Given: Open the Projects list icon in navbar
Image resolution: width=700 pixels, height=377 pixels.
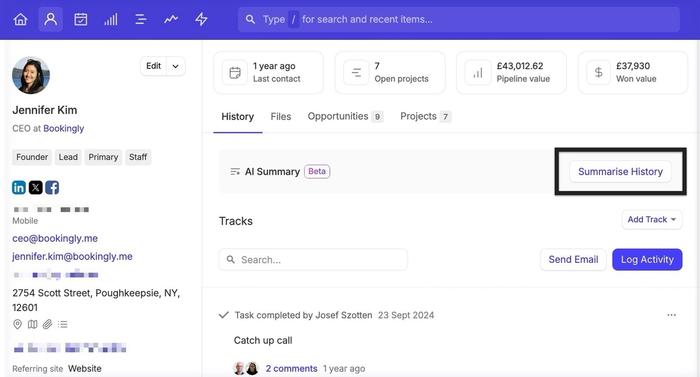Looking at the screenshot, I should (x=141, y=19).
